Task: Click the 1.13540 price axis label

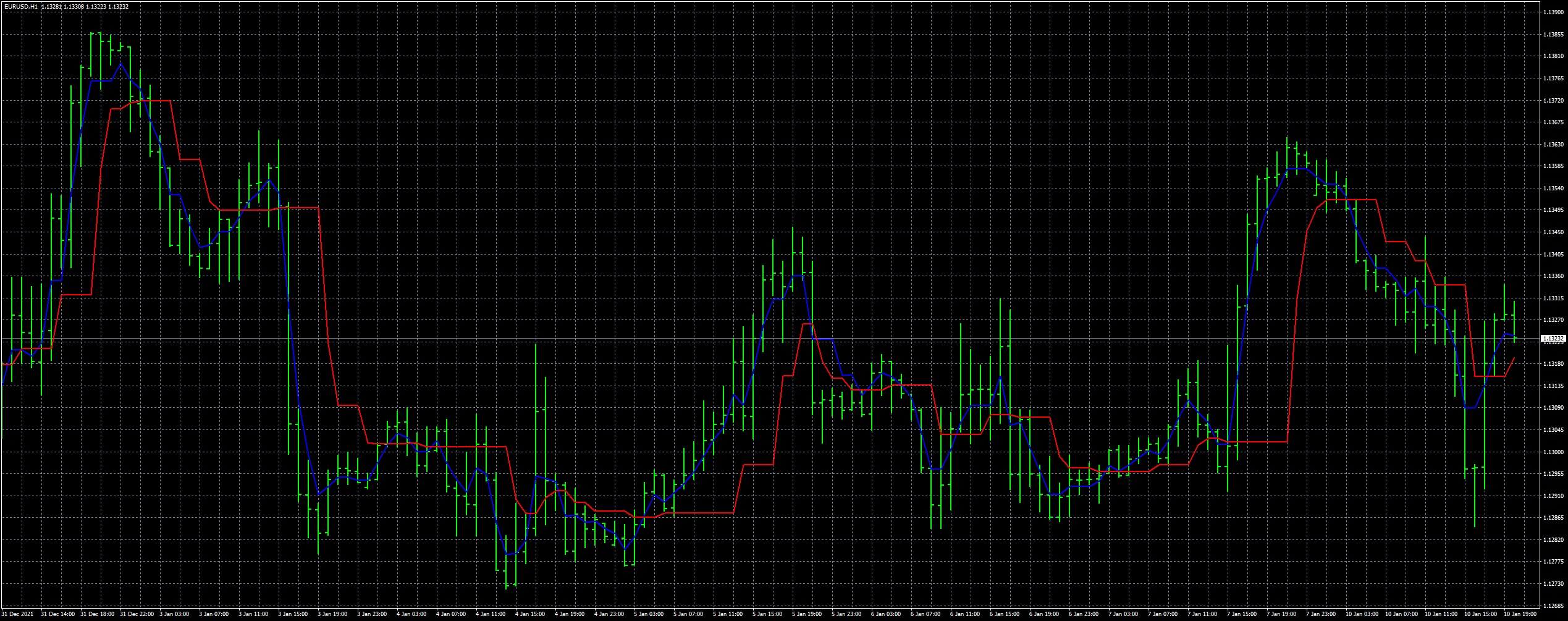Action: [x=1553, y=188]
